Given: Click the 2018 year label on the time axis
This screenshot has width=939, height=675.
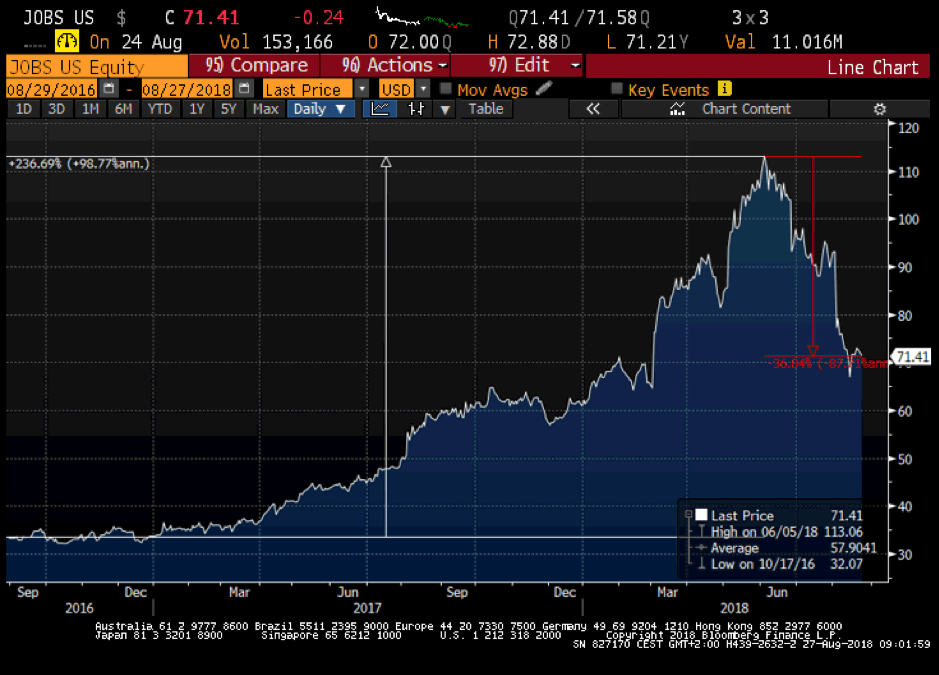Looking at the screenshot, I should point(734,608).
